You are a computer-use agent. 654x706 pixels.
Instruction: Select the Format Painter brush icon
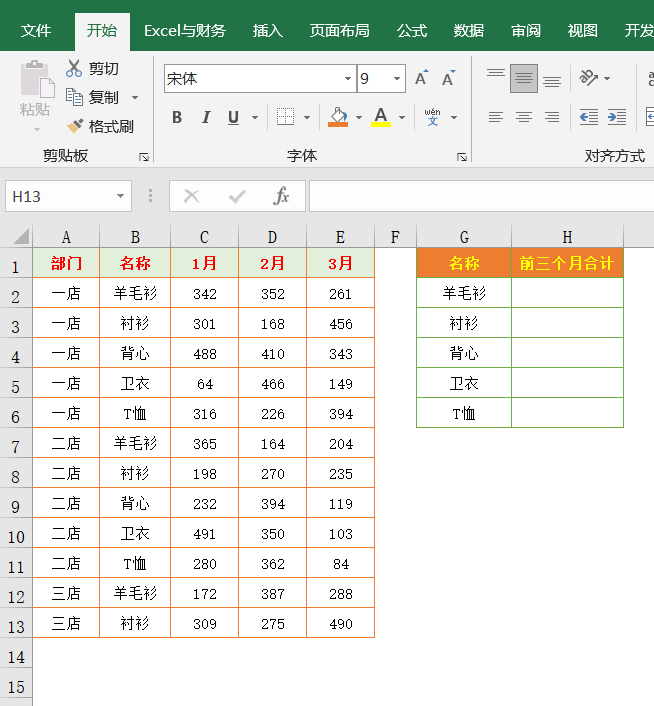click(74, 126)
